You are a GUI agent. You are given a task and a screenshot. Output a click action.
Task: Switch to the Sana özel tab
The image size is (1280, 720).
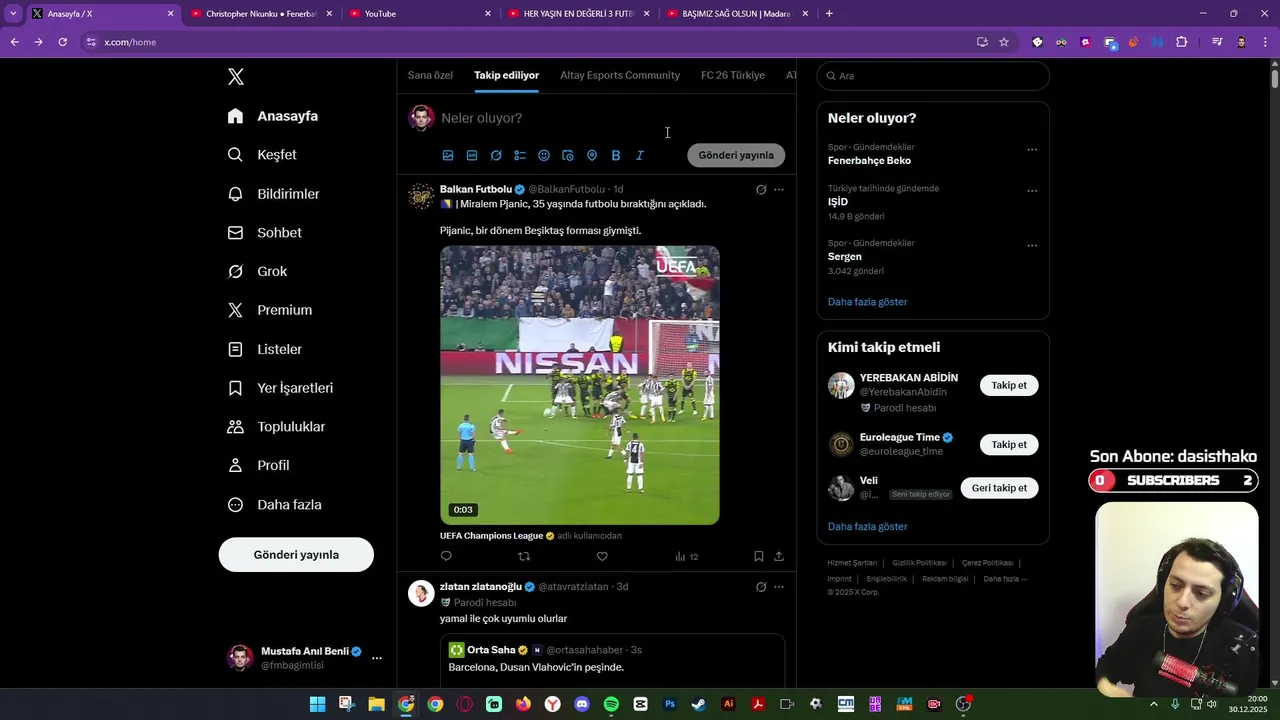[x=430, y=75]
